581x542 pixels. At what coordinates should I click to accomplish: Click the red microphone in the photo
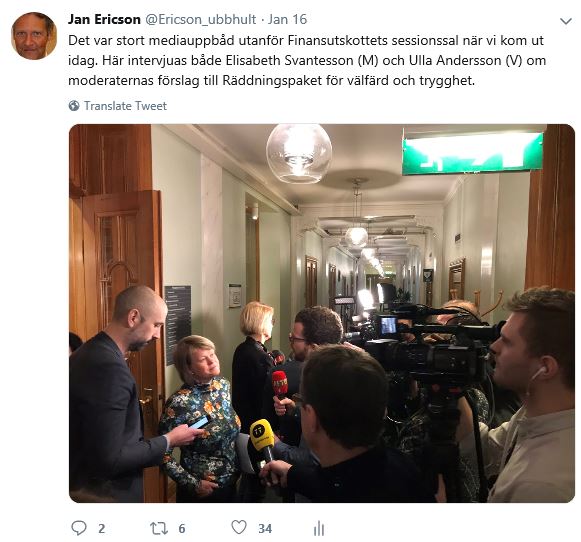280,384
